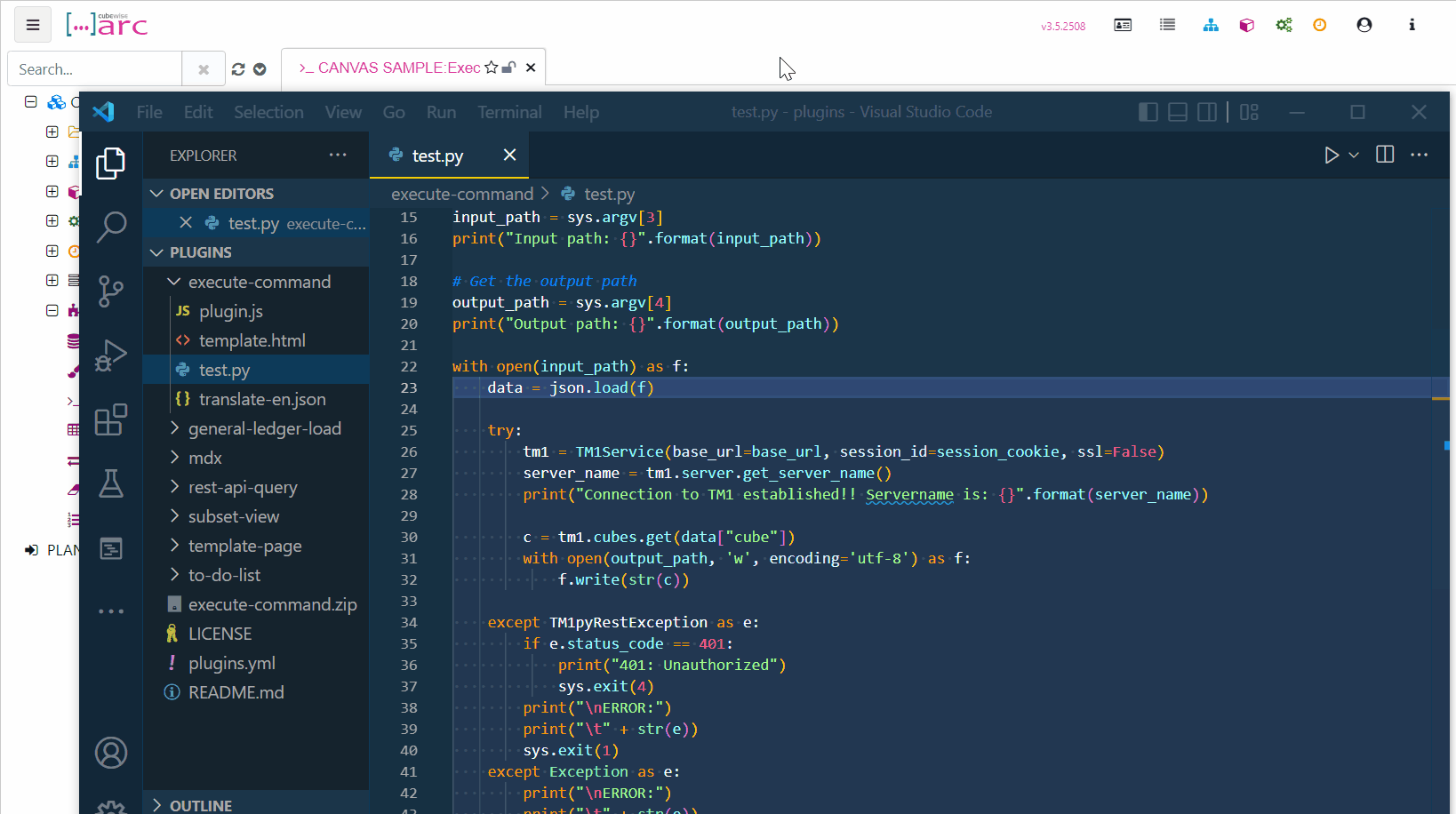Open the Source Control view
Viewport: 1456px width, 814px height.
click(111, 291)
